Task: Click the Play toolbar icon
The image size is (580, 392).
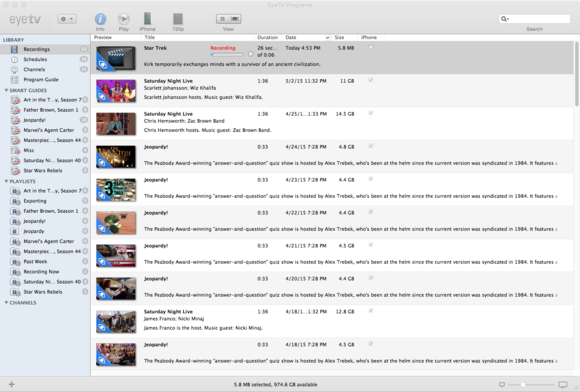Action: pos(124,19)
